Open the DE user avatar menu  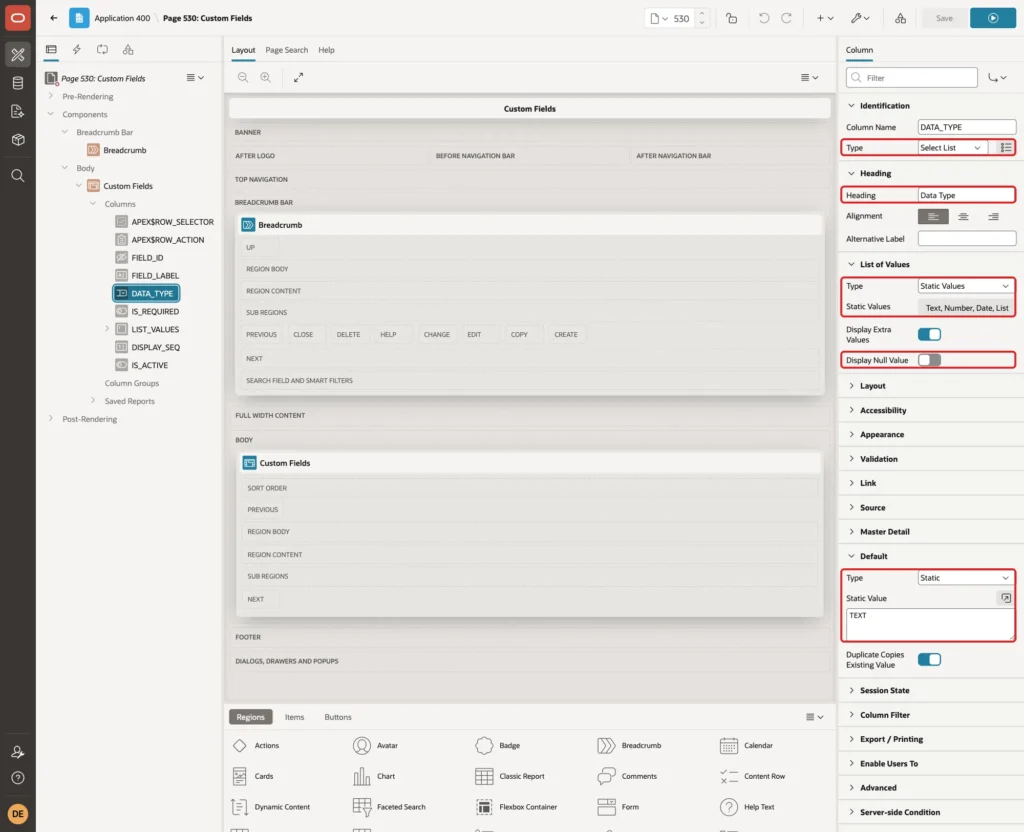18,814
